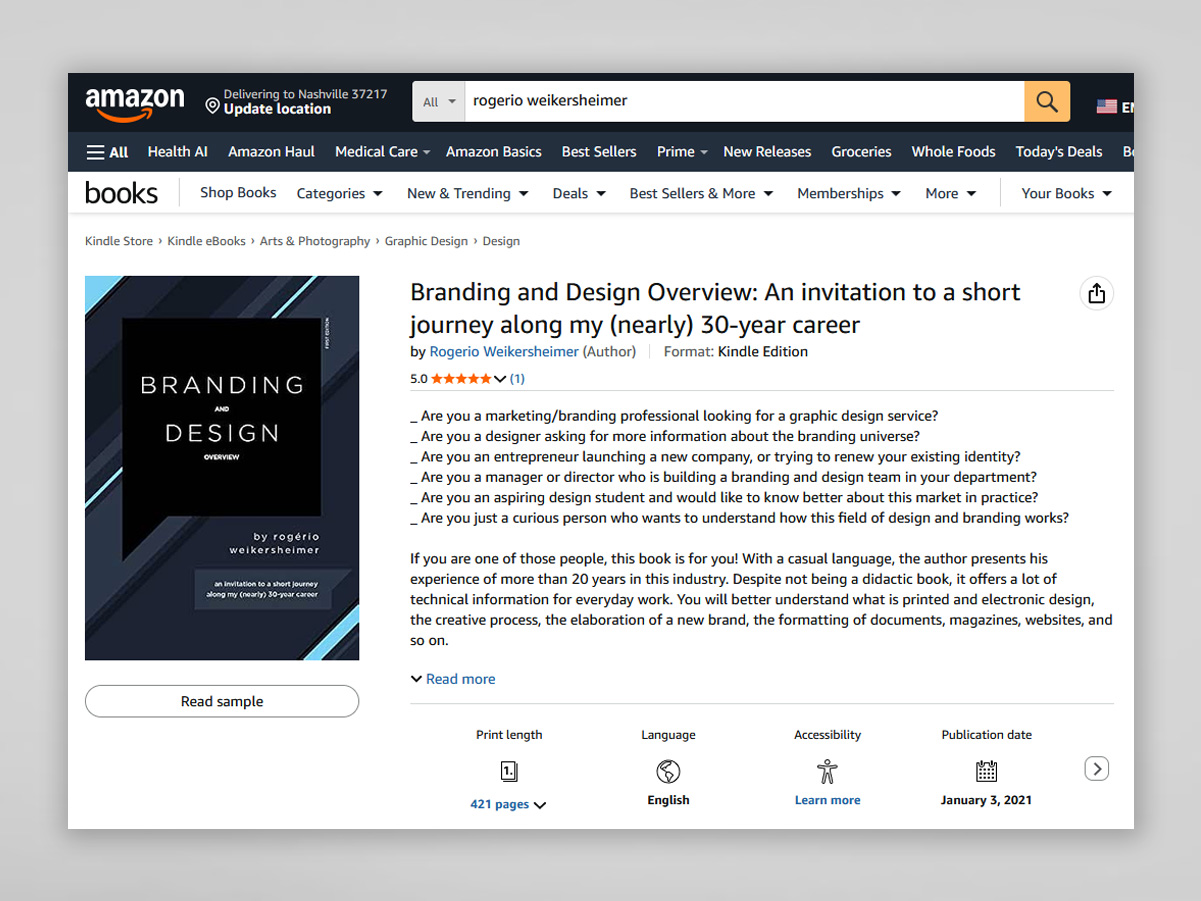Click Kindle Store breadcrumb
The height and width of the screenshot is (901, 1201).
119,241
